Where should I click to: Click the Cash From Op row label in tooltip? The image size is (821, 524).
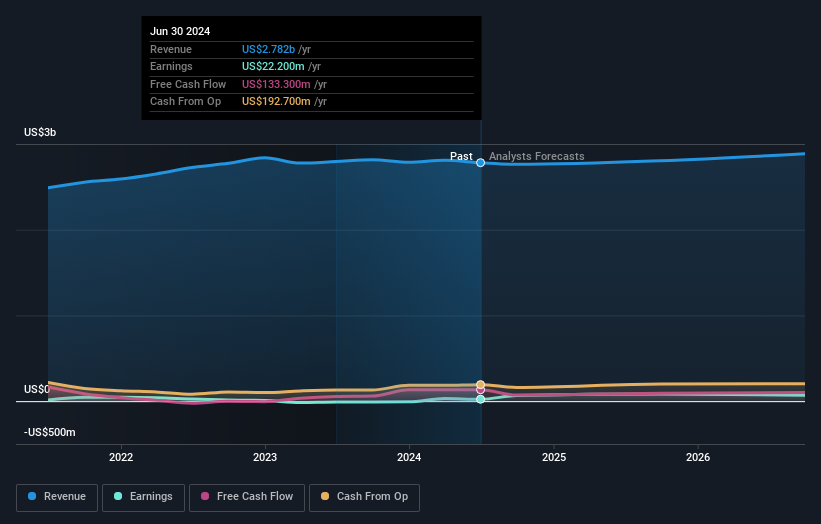pos(185,102)
